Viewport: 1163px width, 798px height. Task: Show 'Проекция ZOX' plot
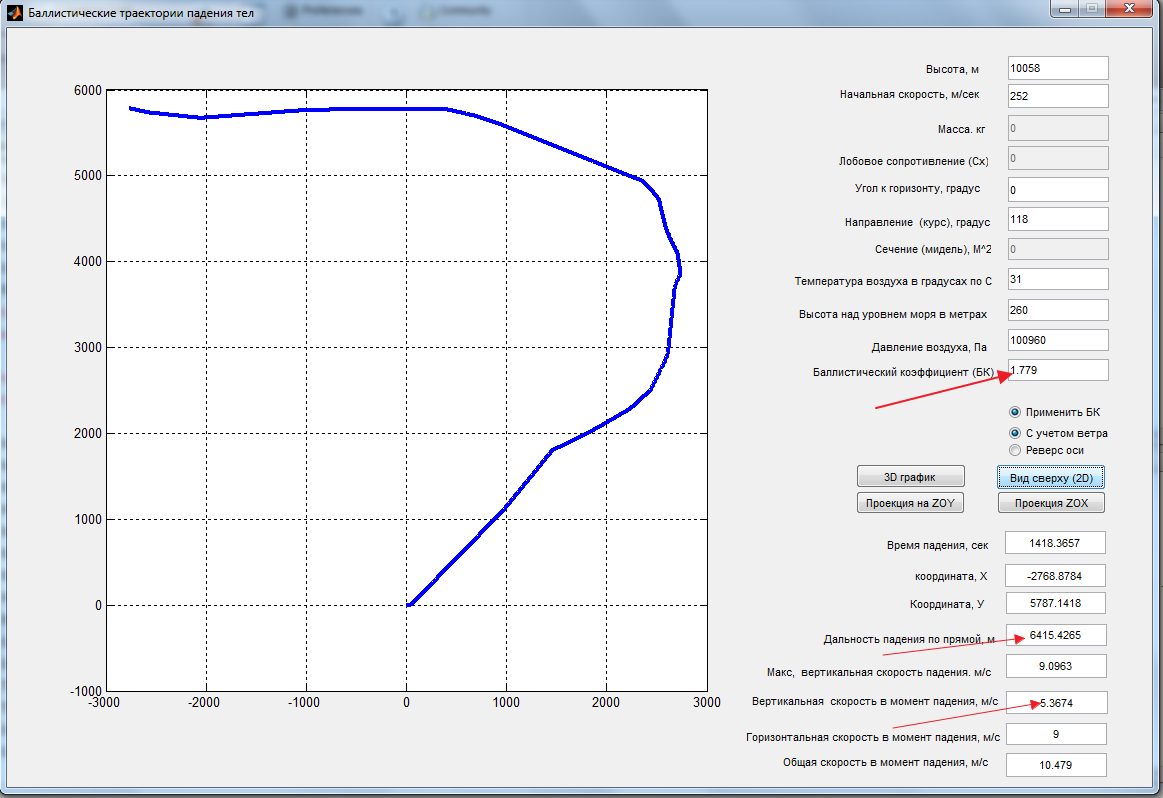(1051, 503)
